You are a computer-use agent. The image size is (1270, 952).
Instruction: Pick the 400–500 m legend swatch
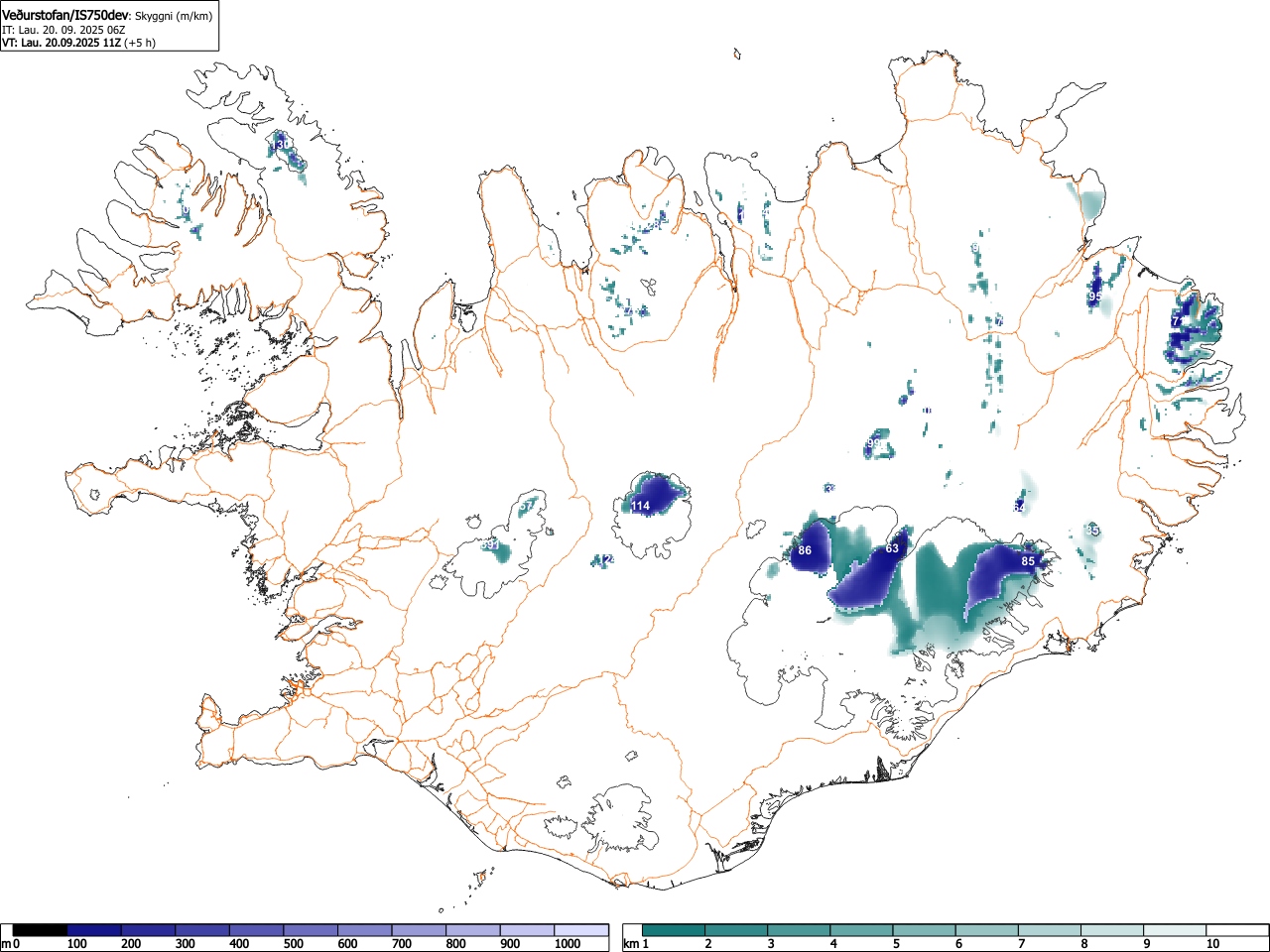(257, 930)
